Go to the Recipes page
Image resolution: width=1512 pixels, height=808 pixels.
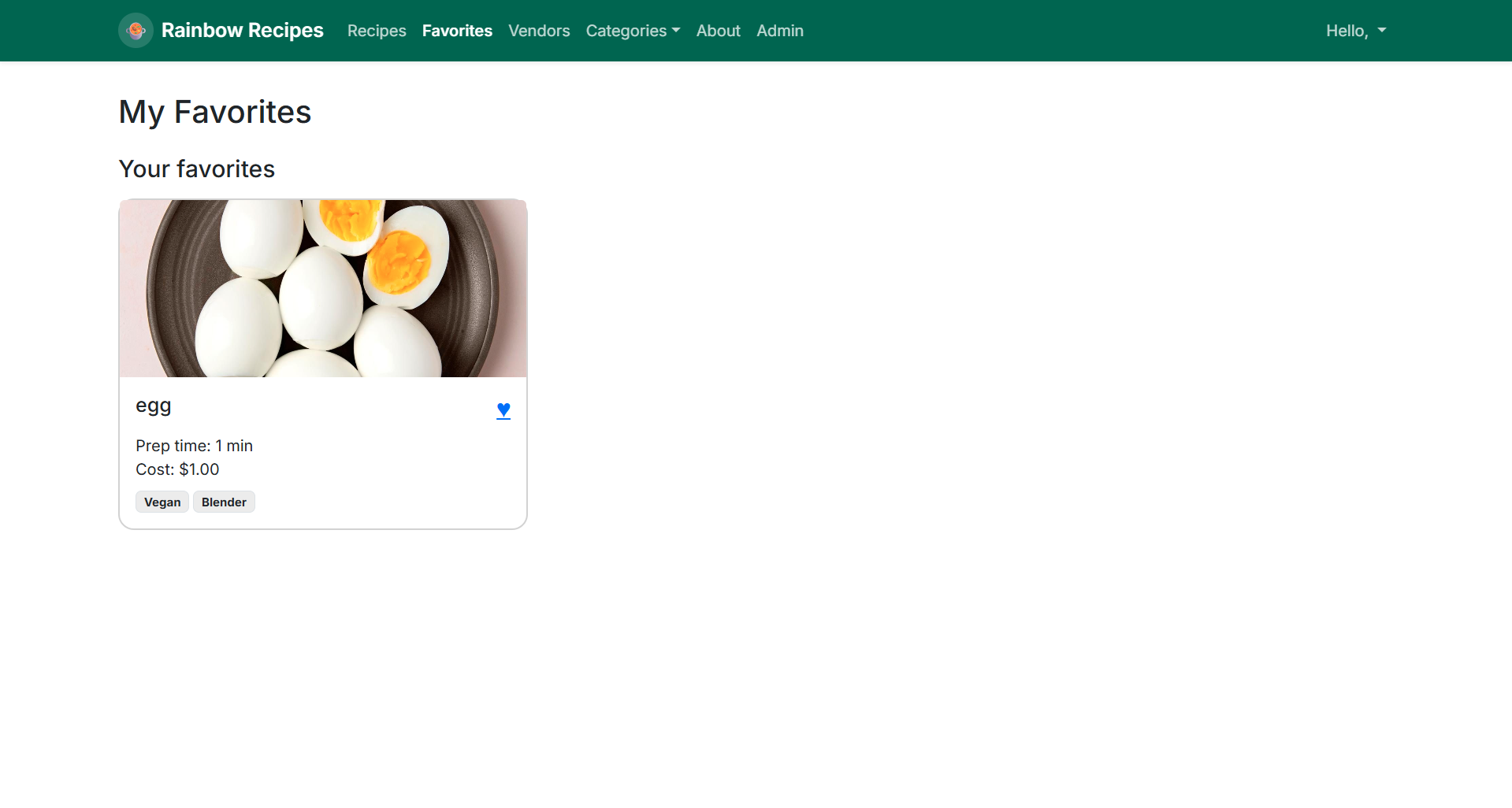pos(377,31)
